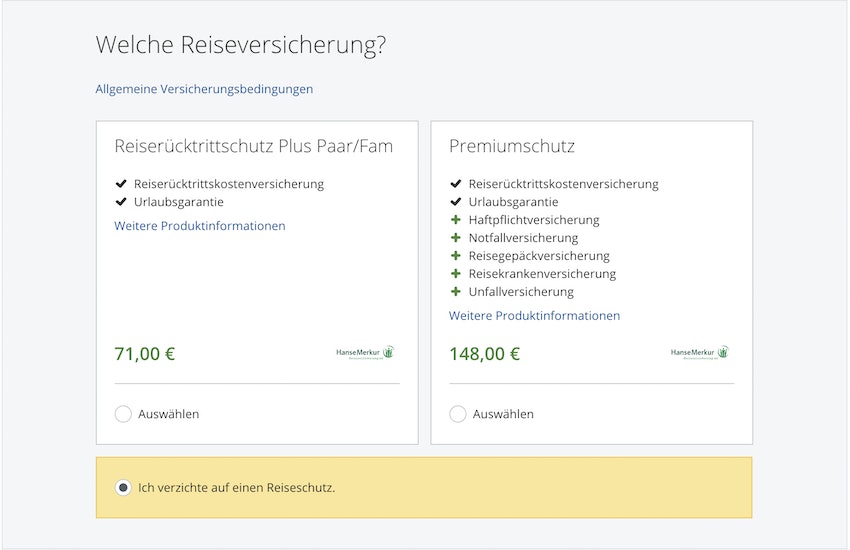Choose 'Ich verzichte auf einen Reiseschutz' option
Image resolution: width=850 pixels, height=550 pixels.
(x=123, y=488)
